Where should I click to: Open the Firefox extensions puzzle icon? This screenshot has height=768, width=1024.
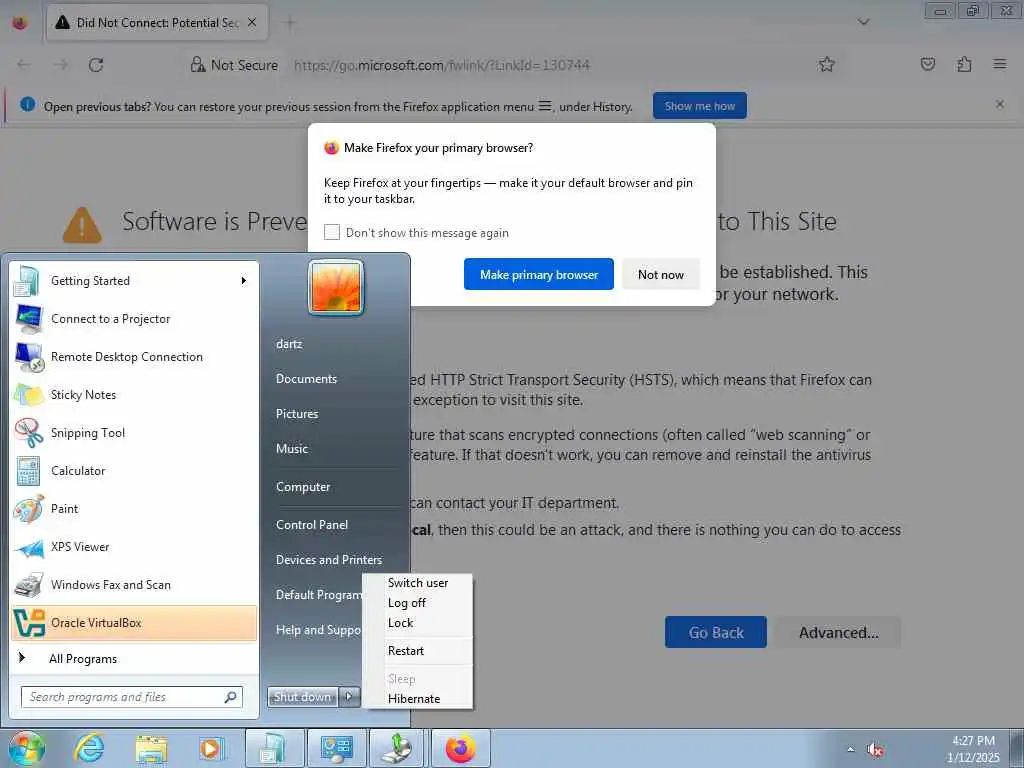pos(964,64)
